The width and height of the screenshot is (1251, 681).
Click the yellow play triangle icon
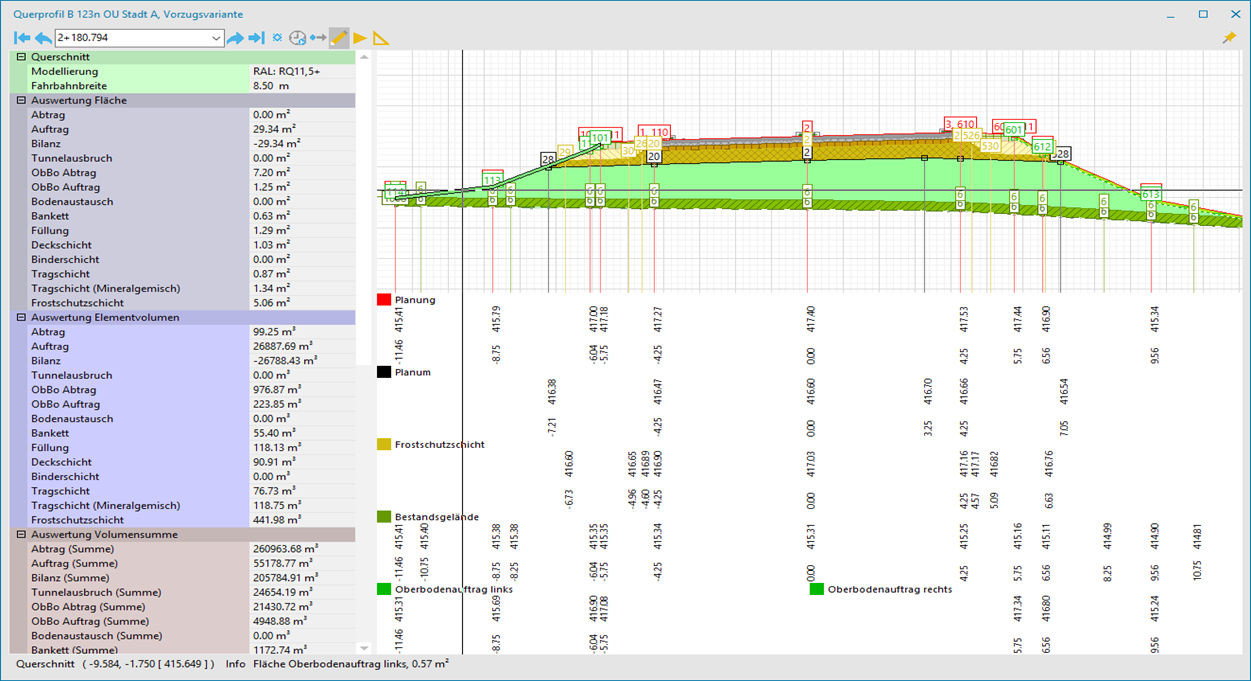pyautogui.click(x=360, y=38)
